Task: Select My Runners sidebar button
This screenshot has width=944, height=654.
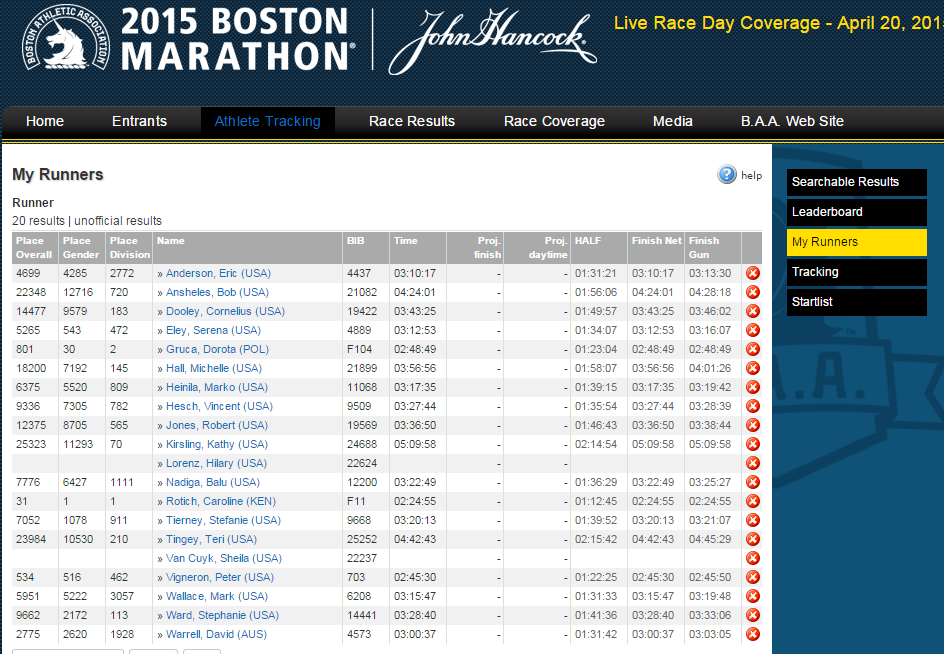Action: [x=856, y=242]
